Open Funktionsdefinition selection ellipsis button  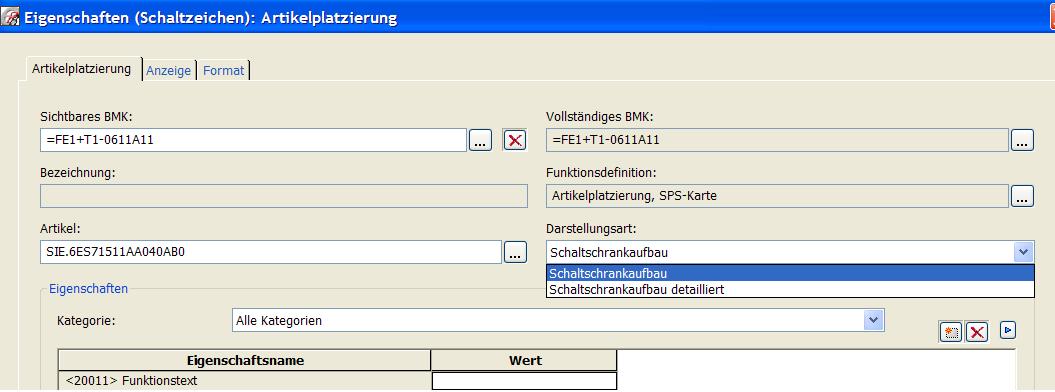1022,196
